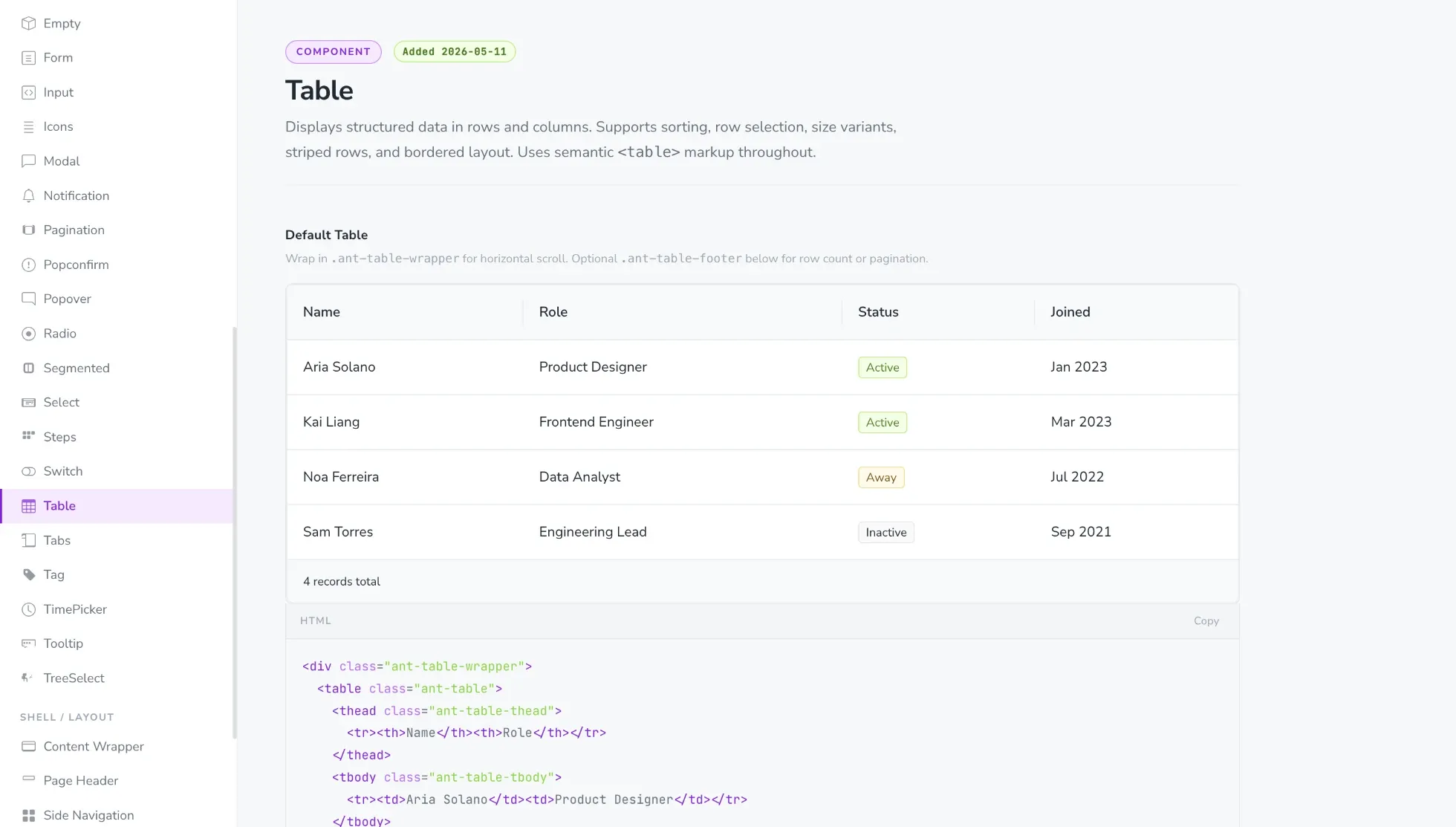Image resolution: width=1456 pixels, height=827 pixels.
Task: Click the Name column header
Action: tap(405, 312)
